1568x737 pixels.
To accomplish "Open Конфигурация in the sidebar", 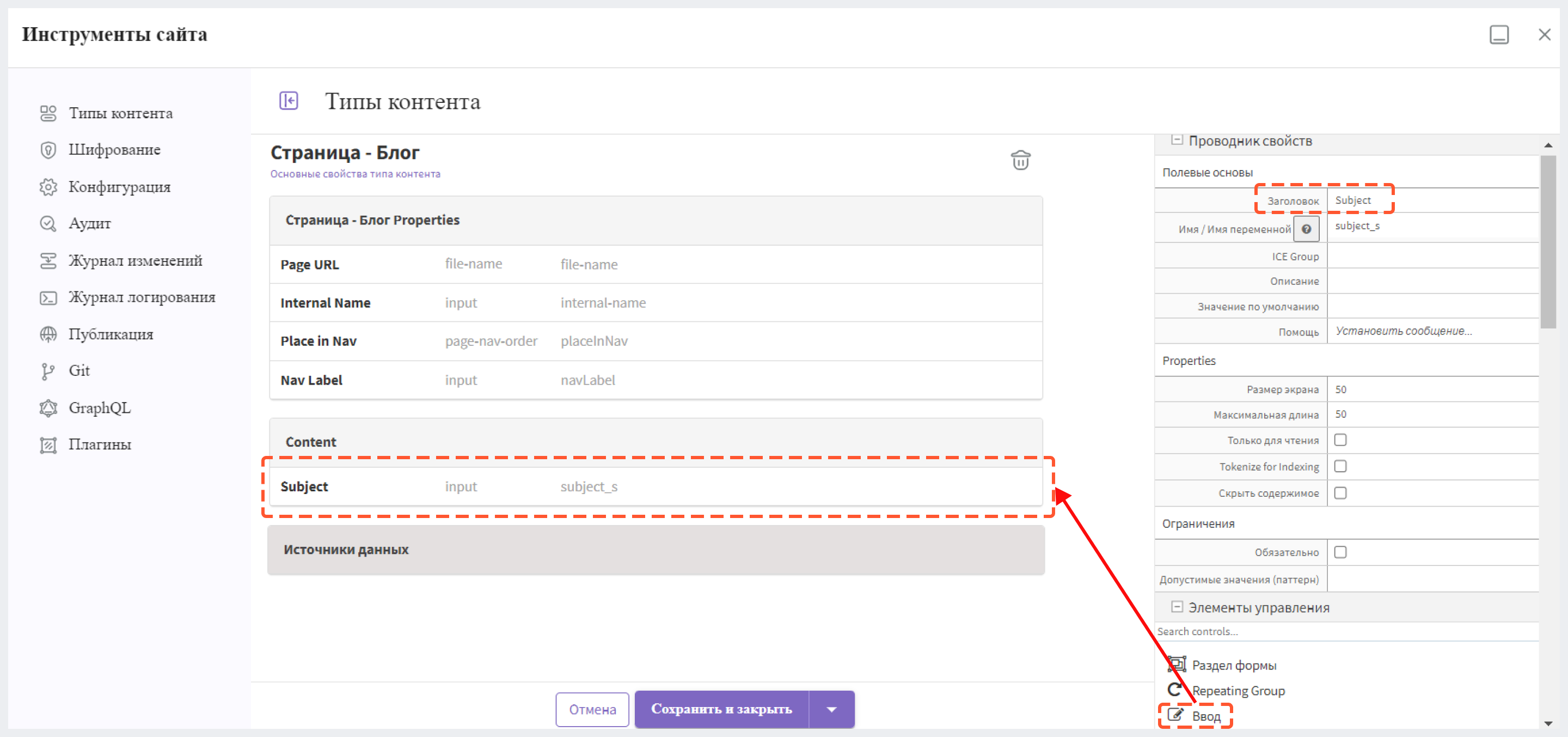I will pyautogui.click(x=119, y=187).
